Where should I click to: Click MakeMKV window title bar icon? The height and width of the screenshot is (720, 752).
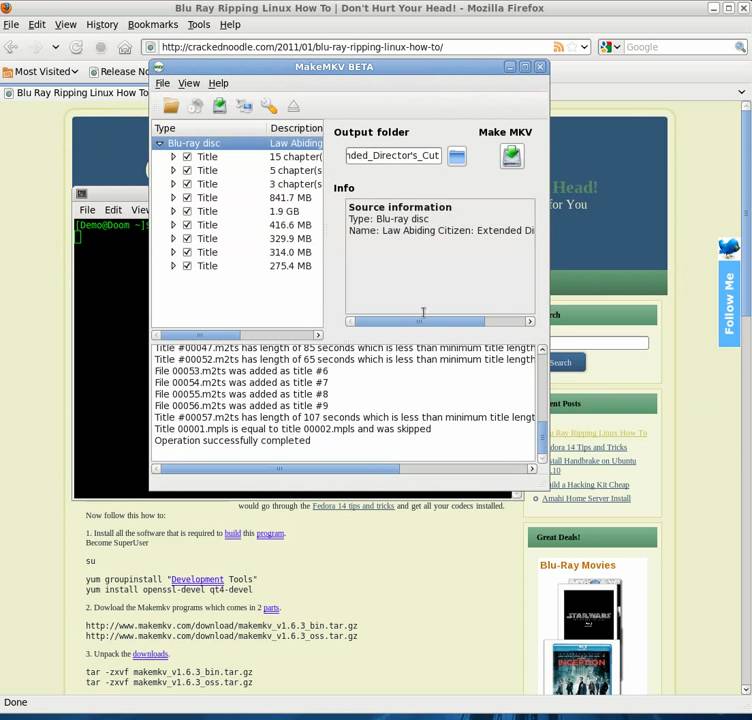click(x=159, y=67)
